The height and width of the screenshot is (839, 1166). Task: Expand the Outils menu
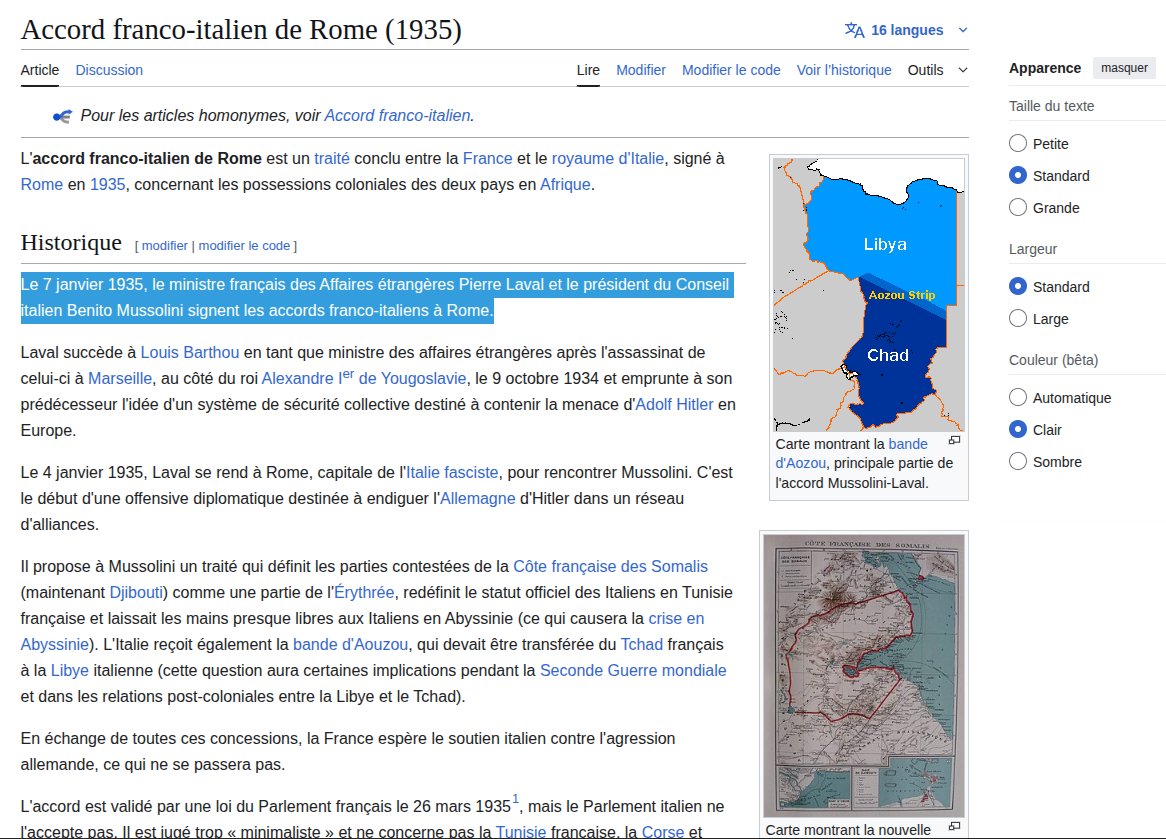[x=937, y=70]
